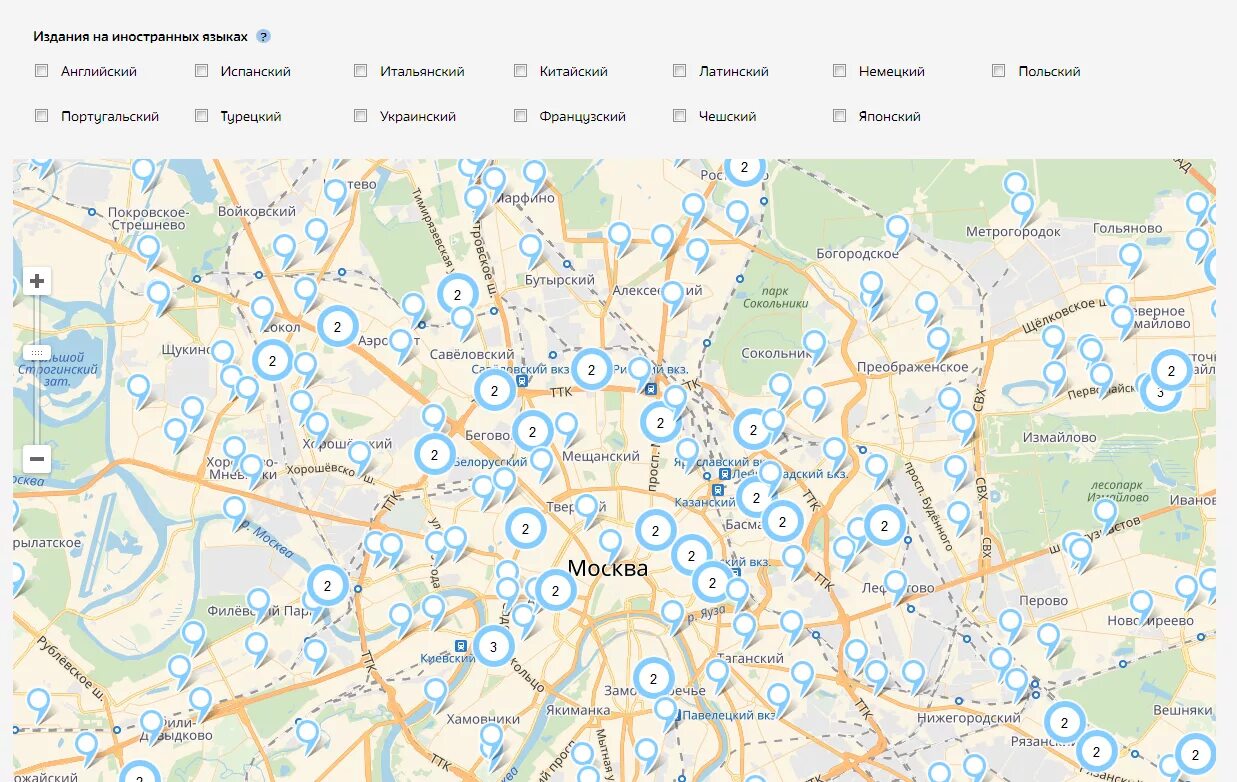The height and width of the screenshot is (782, 1237).
Task: Select the Китайский checkbox
Action: 521,71
